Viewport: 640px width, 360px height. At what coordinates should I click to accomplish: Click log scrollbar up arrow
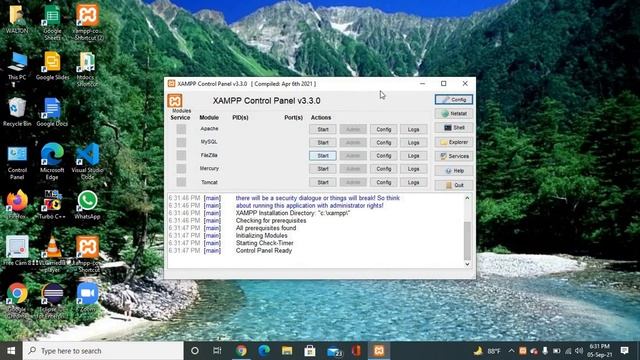(467, 198)
